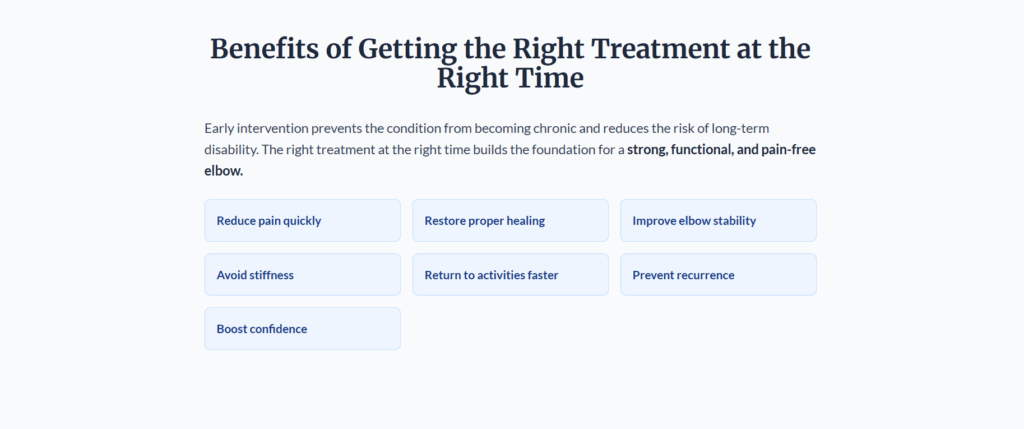This screenshot has height=429, width=1024.
Task: Click the word disability in the paragraph
Action: click(229, 150)
